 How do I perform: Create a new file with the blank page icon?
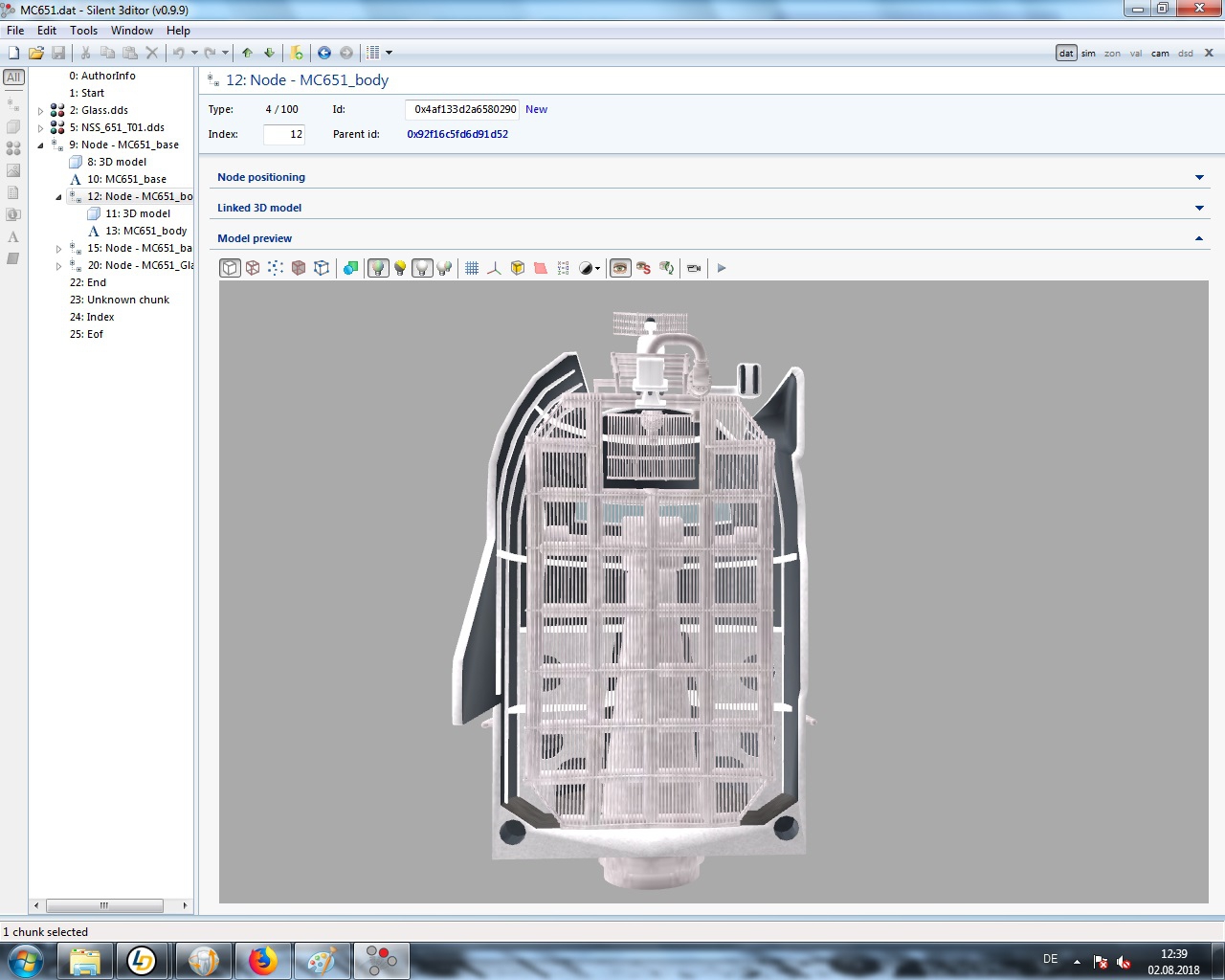13,53
